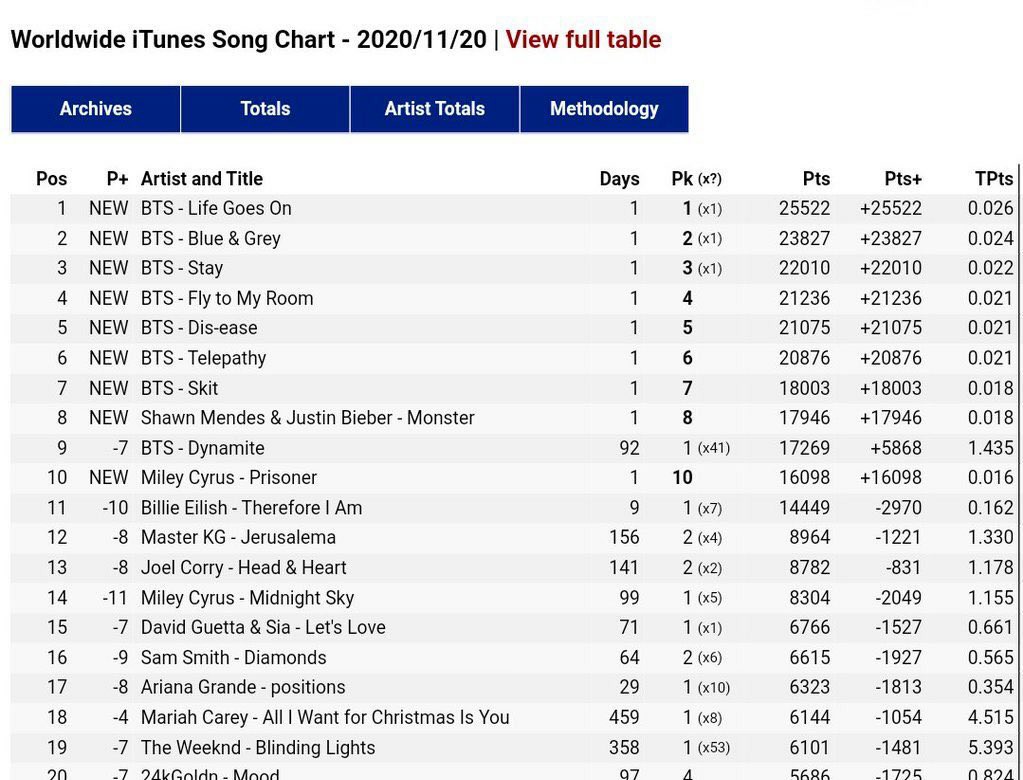Image resolution: width=1023 pixels, height=780 pixels.
Task: Click BTS - Blue & Grey entry
Action: 211,239
